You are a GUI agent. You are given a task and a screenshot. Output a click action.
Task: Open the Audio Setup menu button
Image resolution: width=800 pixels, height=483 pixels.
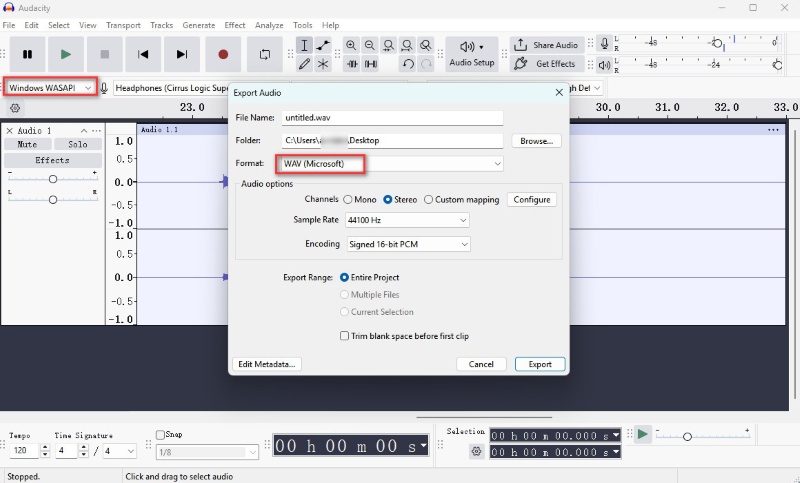pos(471,54)
